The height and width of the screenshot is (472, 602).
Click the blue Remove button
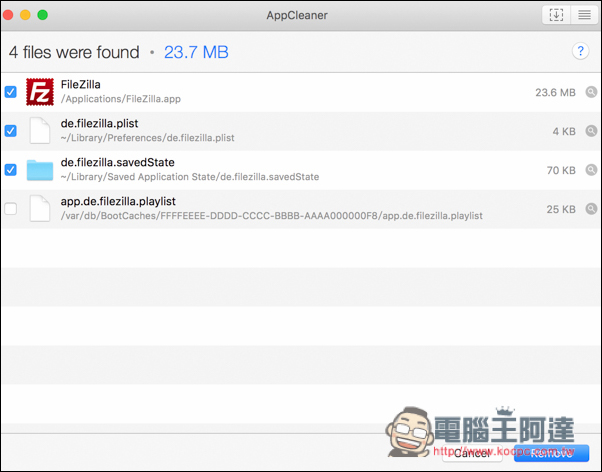pos(551,454)
